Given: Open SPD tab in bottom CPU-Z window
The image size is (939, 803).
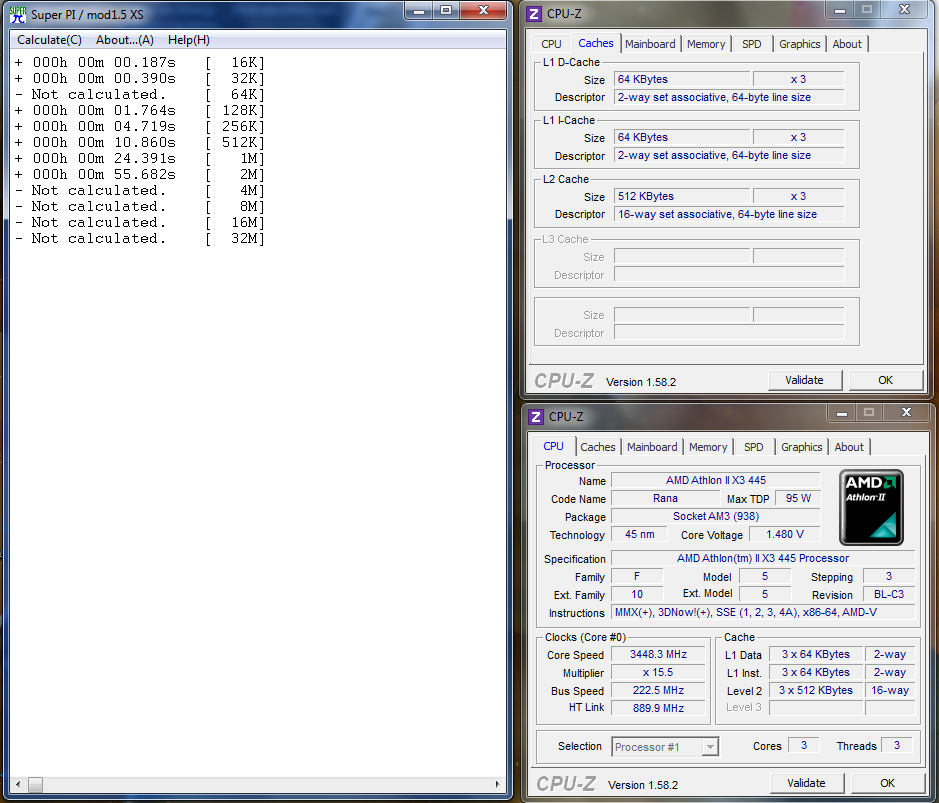Looking at the screenshot, I should (x=753, y=447).
